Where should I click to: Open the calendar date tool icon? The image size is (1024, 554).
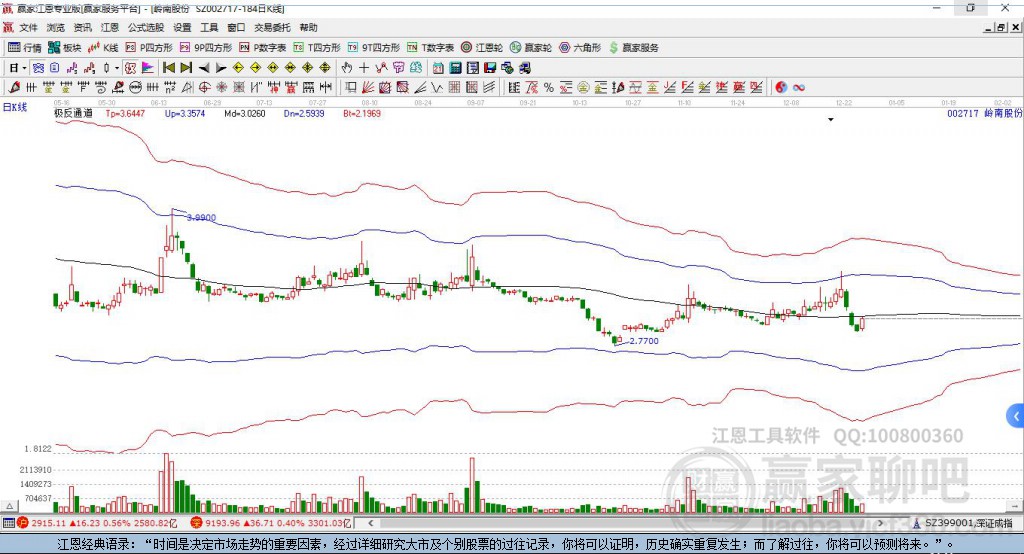(x=438, y=68)
